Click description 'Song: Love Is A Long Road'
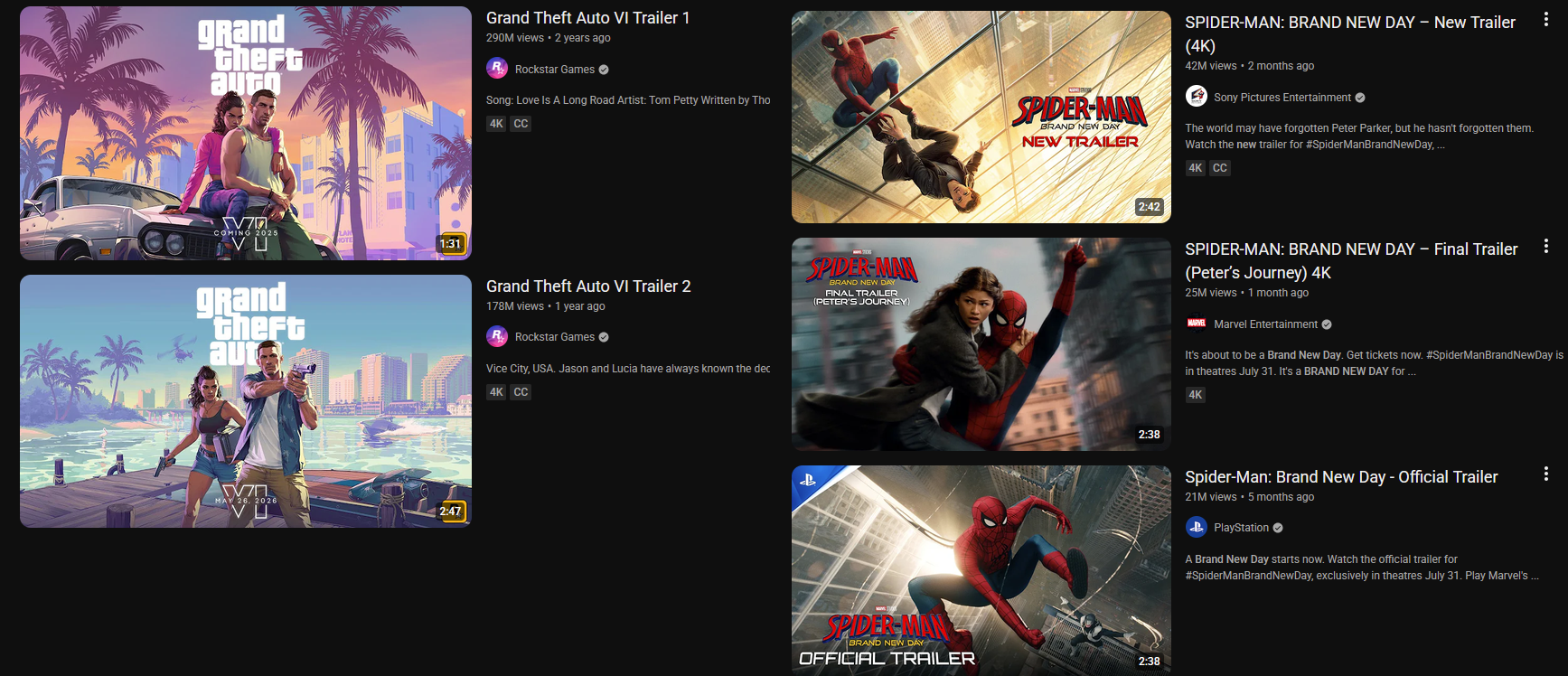The image size is (1568, 676). click(x=628, y=100)
